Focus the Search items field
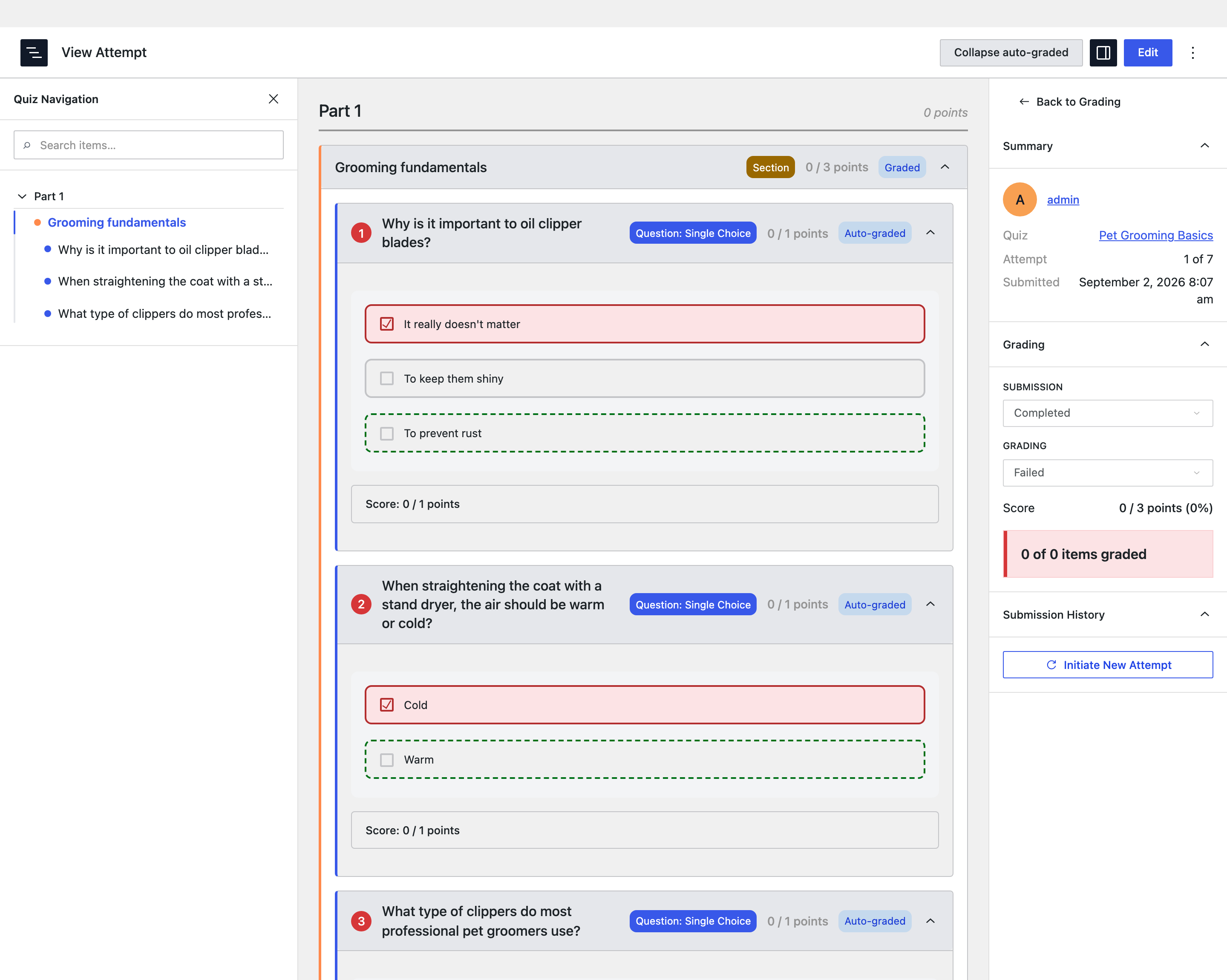Viewport: 1227px width, 980px height. click(149, 145)
